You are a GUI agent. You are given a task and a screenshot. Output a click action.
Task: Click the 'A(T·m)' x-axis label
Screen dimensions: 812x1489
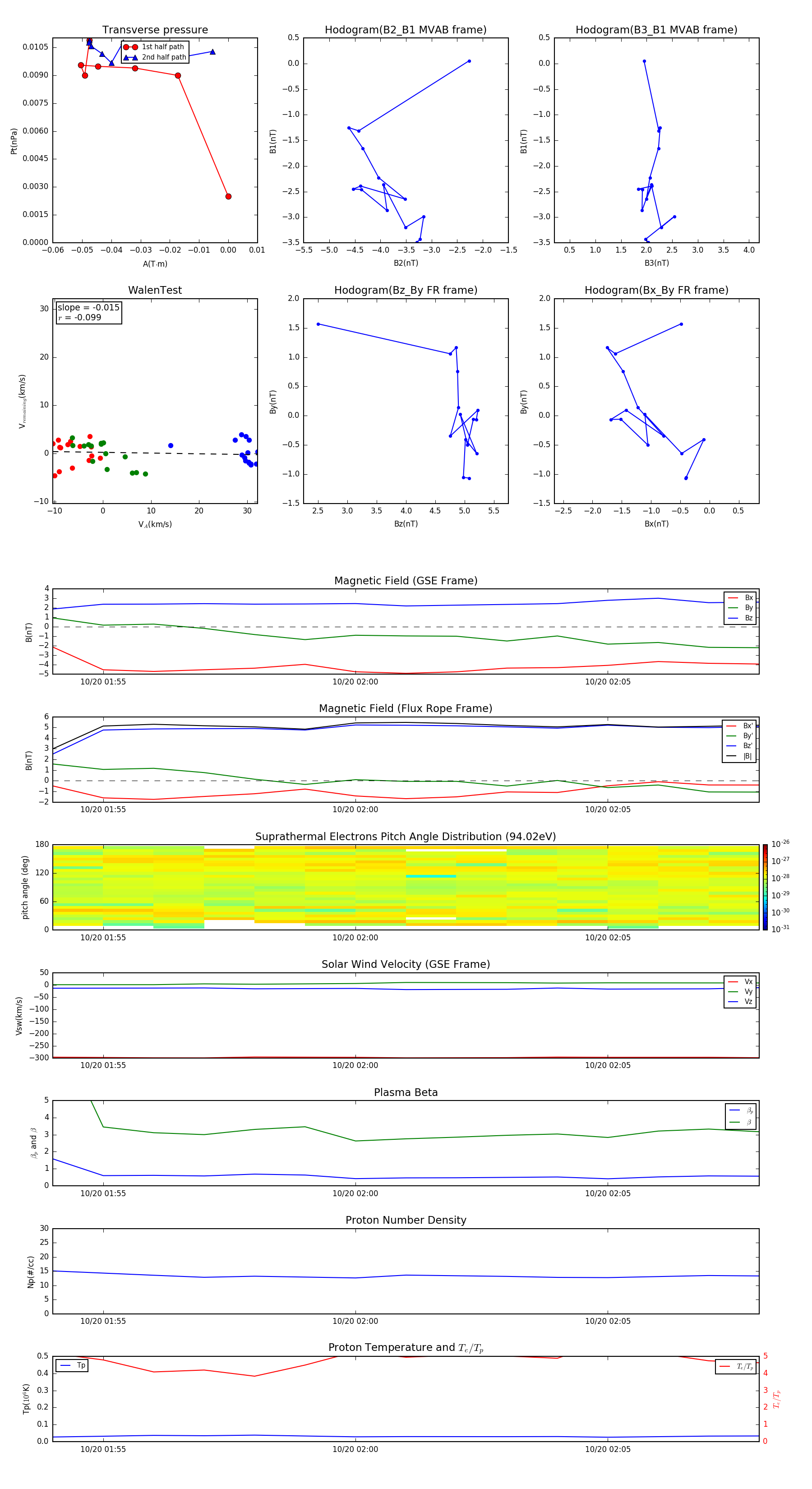coord(155,264)
